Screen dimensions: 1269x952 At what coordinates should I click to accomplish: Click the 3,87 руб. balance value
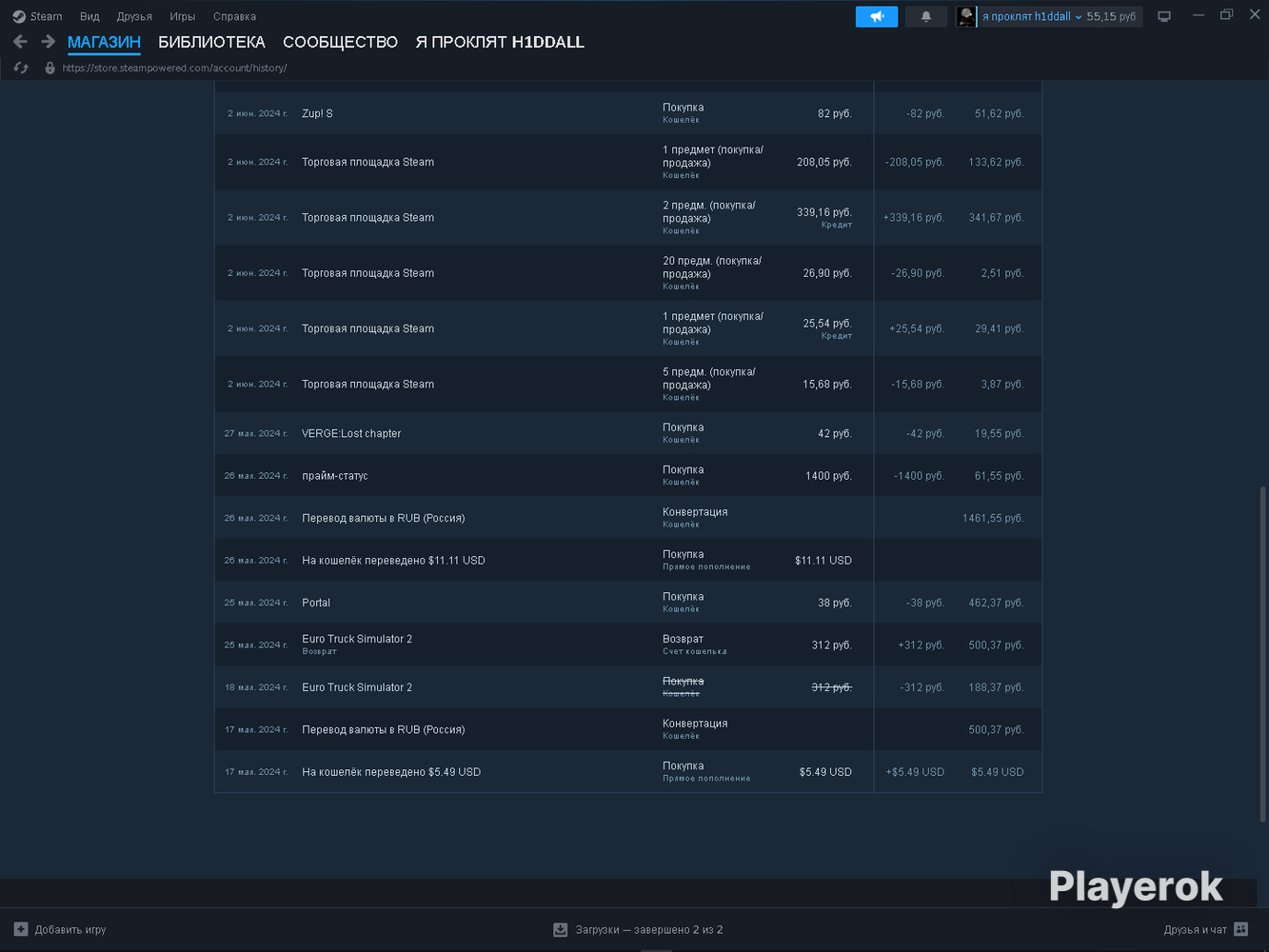[x=1002, y=385]
